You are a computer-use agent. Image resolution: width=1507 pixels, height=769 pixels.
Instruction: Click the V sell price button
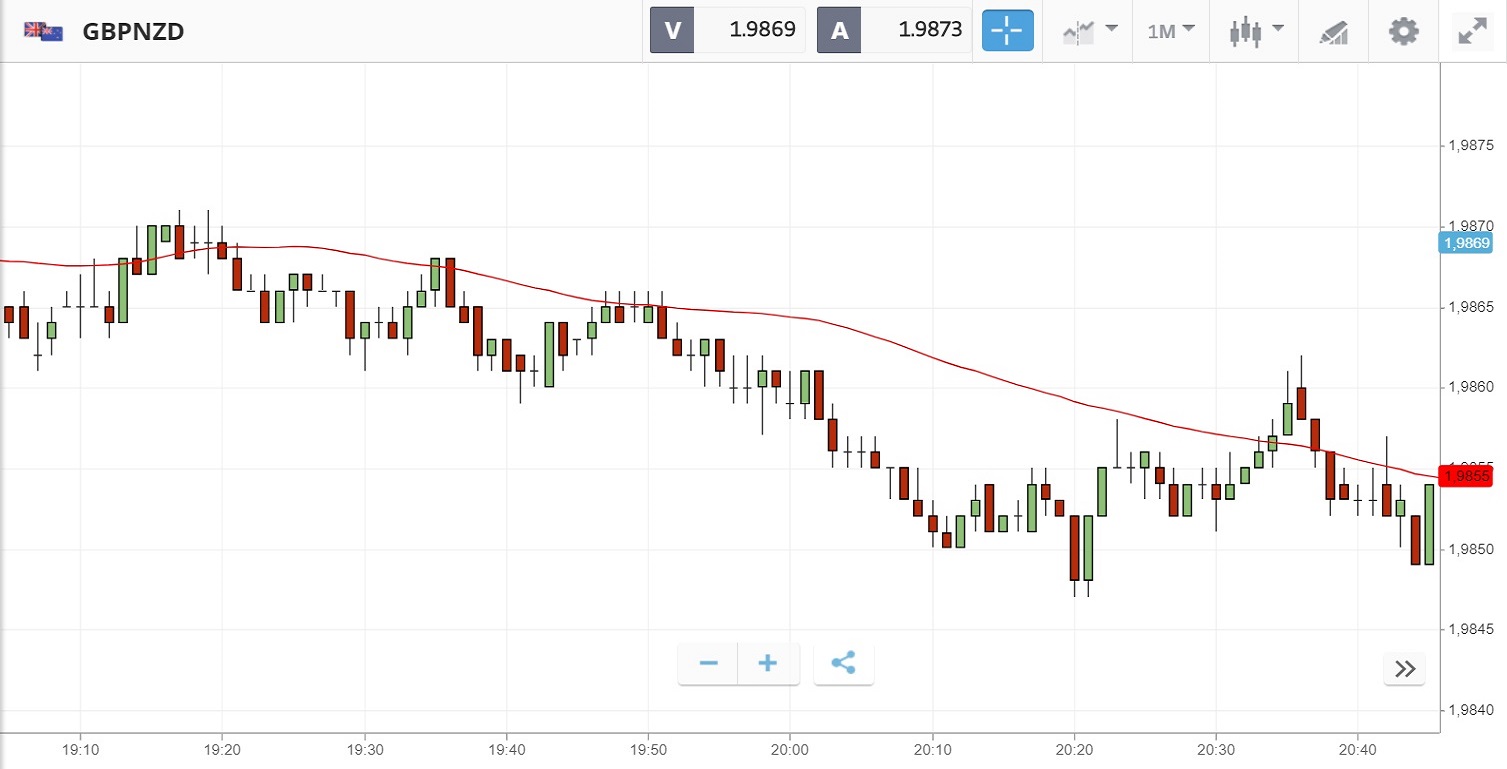coord(672,30)
